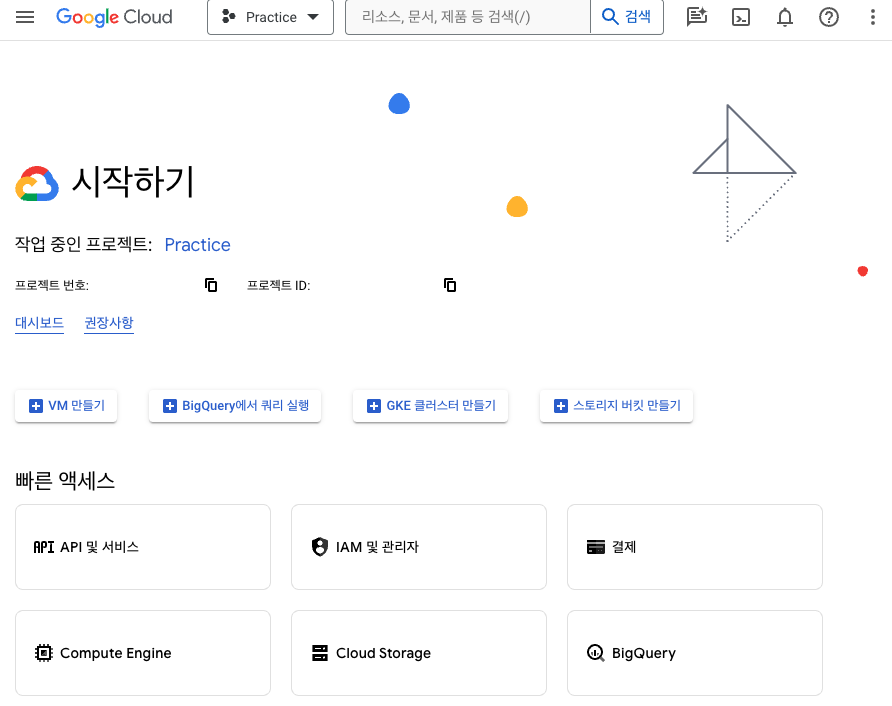Click the API icon in API 및 서비스

(x=44, y=547)
